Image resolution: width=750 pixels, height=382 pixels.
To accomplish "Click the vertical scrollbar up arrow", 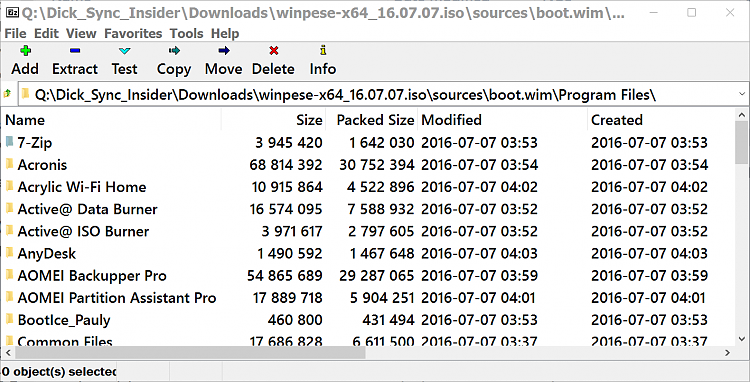I will click(x=742, y=115).
